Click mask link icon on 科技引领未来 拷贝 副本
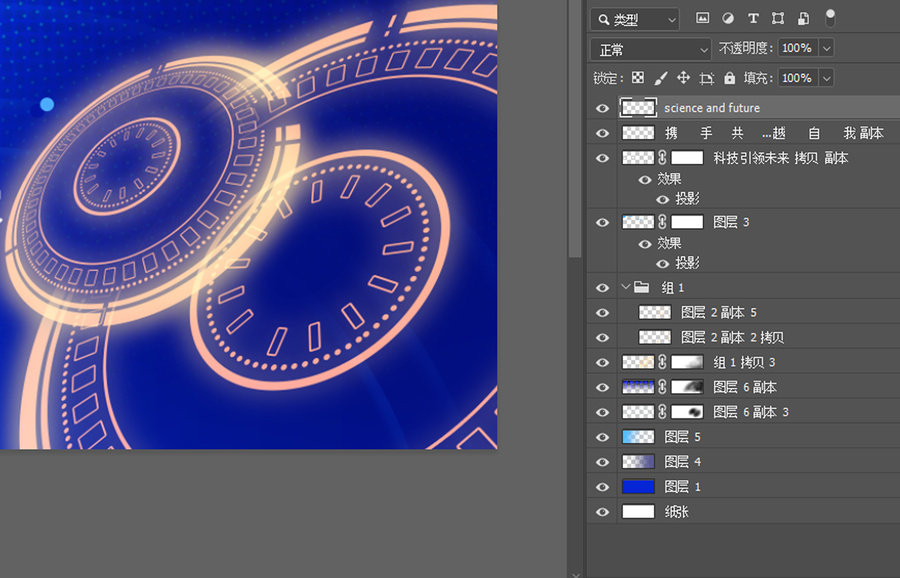900x578 pixels. [x=662, y=158]
